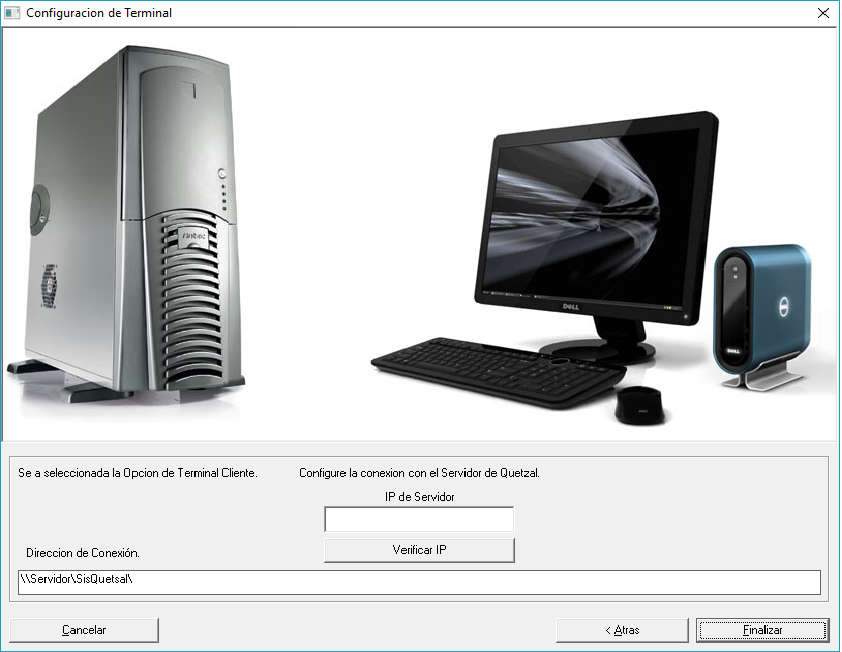Click the \\Servidor\SisQuetsal\ connection path field
This screenshot has height=652, width=842.
click(419, 582)
